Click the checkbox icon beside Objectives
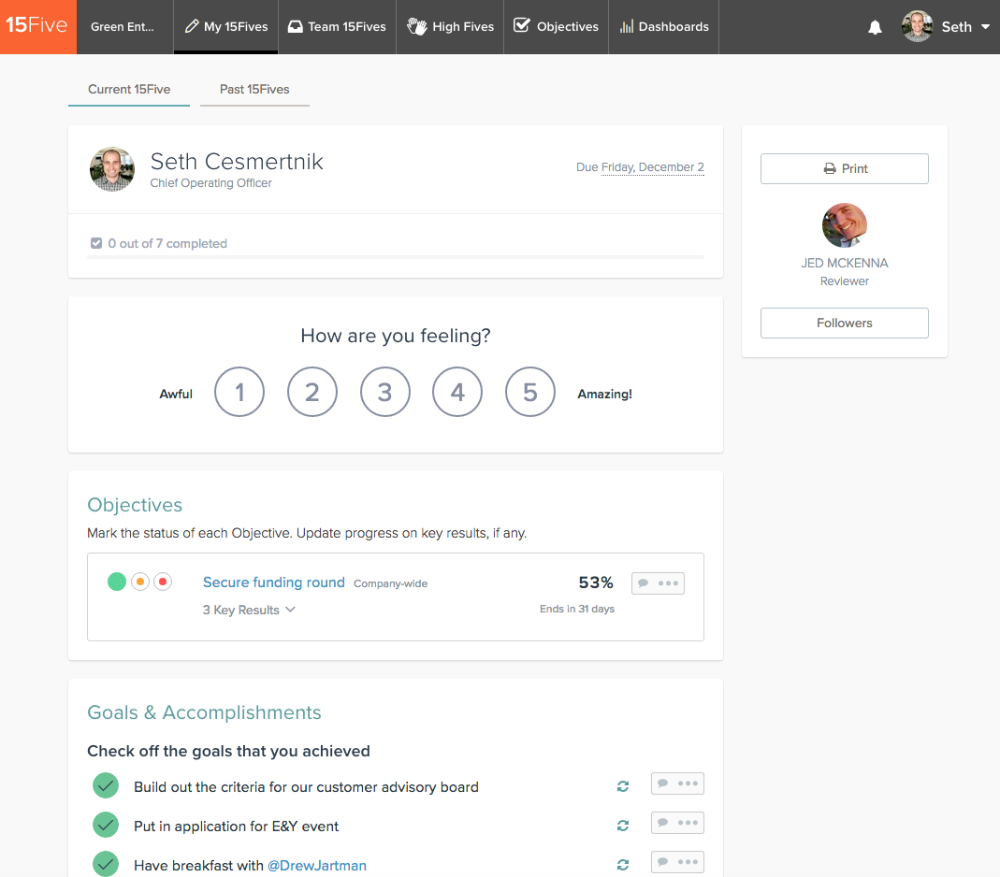 click(x=522, y=26)
